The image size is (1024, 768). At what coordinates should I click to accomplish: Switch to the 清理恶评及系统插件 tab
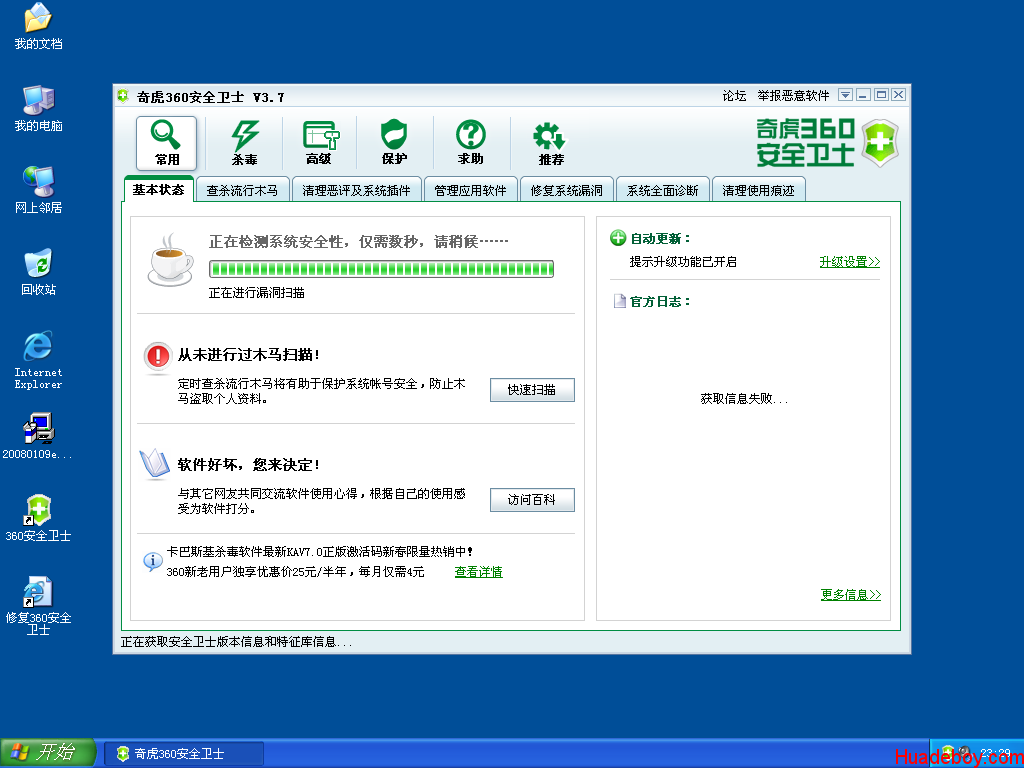(x=357, y=190)
